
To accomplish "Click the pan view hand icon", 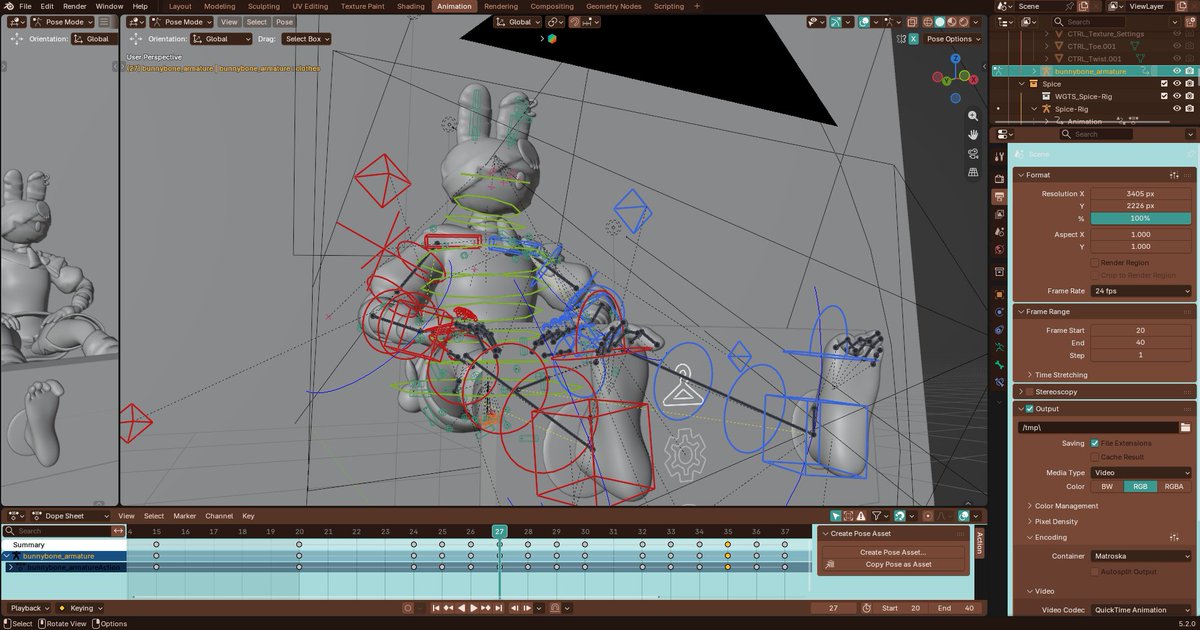I will pos(972,135).
